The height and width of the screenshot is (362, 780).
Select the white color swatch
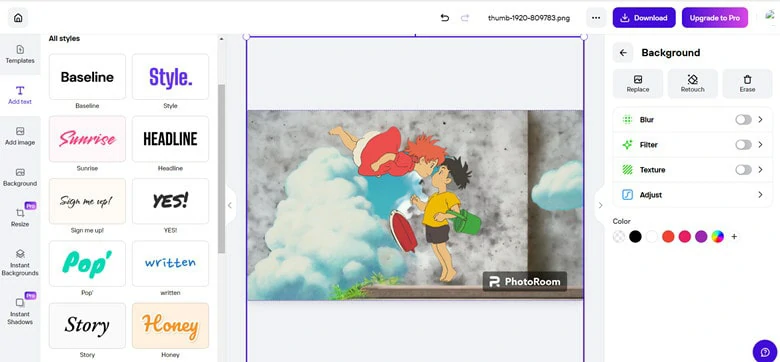coord(652,237)
